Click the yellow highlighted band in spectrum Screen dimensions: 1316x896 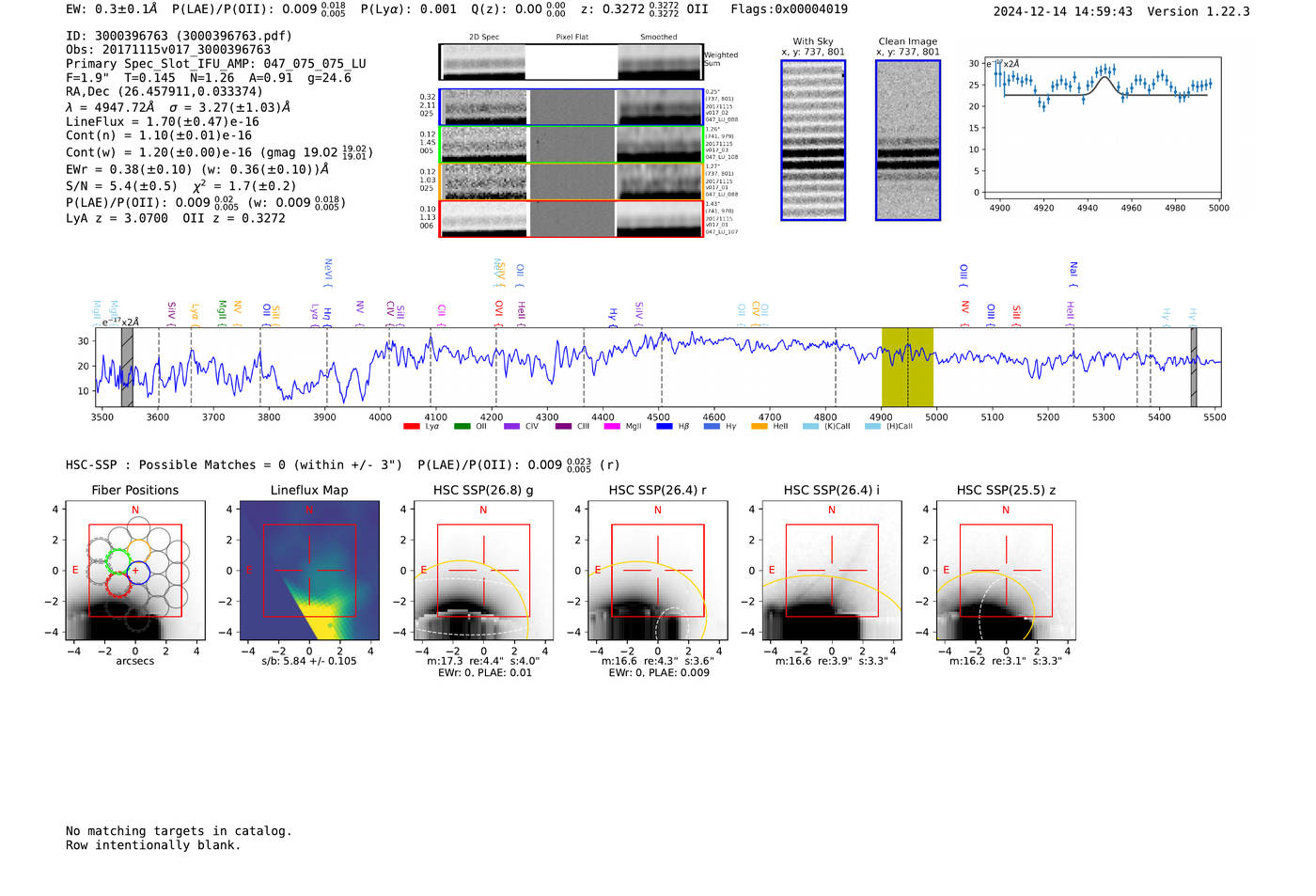(x=907, y=368)
